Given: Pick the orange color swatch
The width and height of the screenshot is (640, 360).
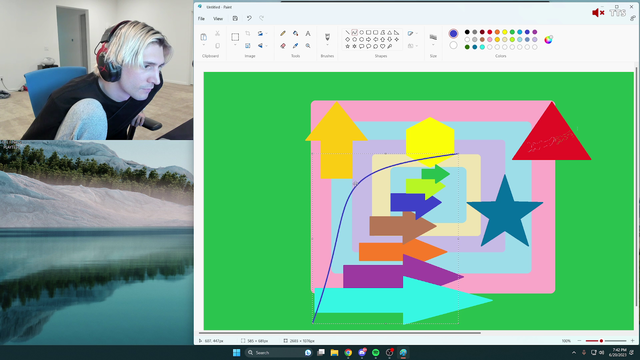Looking at the screenshot, I should click(x=497, y=32).
